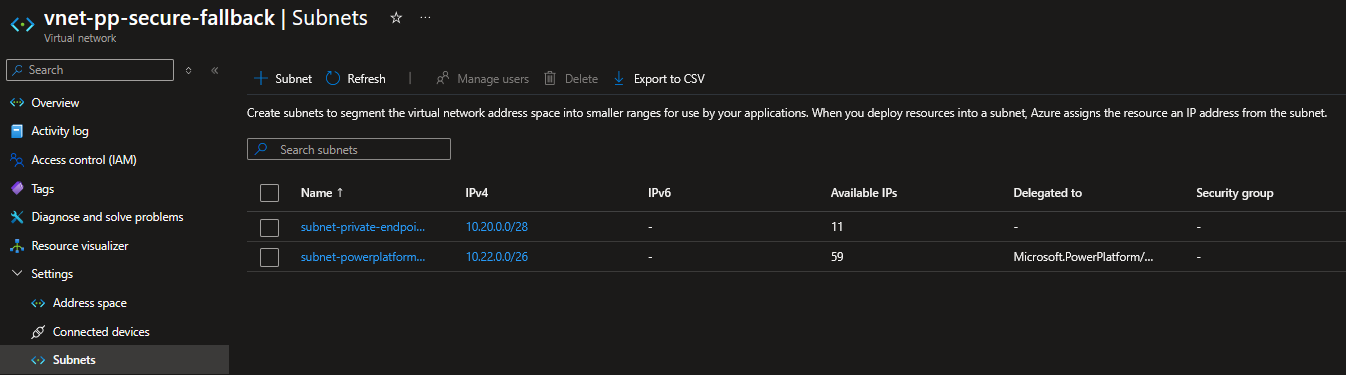Viewport: 1346px width, 375px height.
Task: Click the Refresh circular arrow icon
Action: (x=333, y=78)
